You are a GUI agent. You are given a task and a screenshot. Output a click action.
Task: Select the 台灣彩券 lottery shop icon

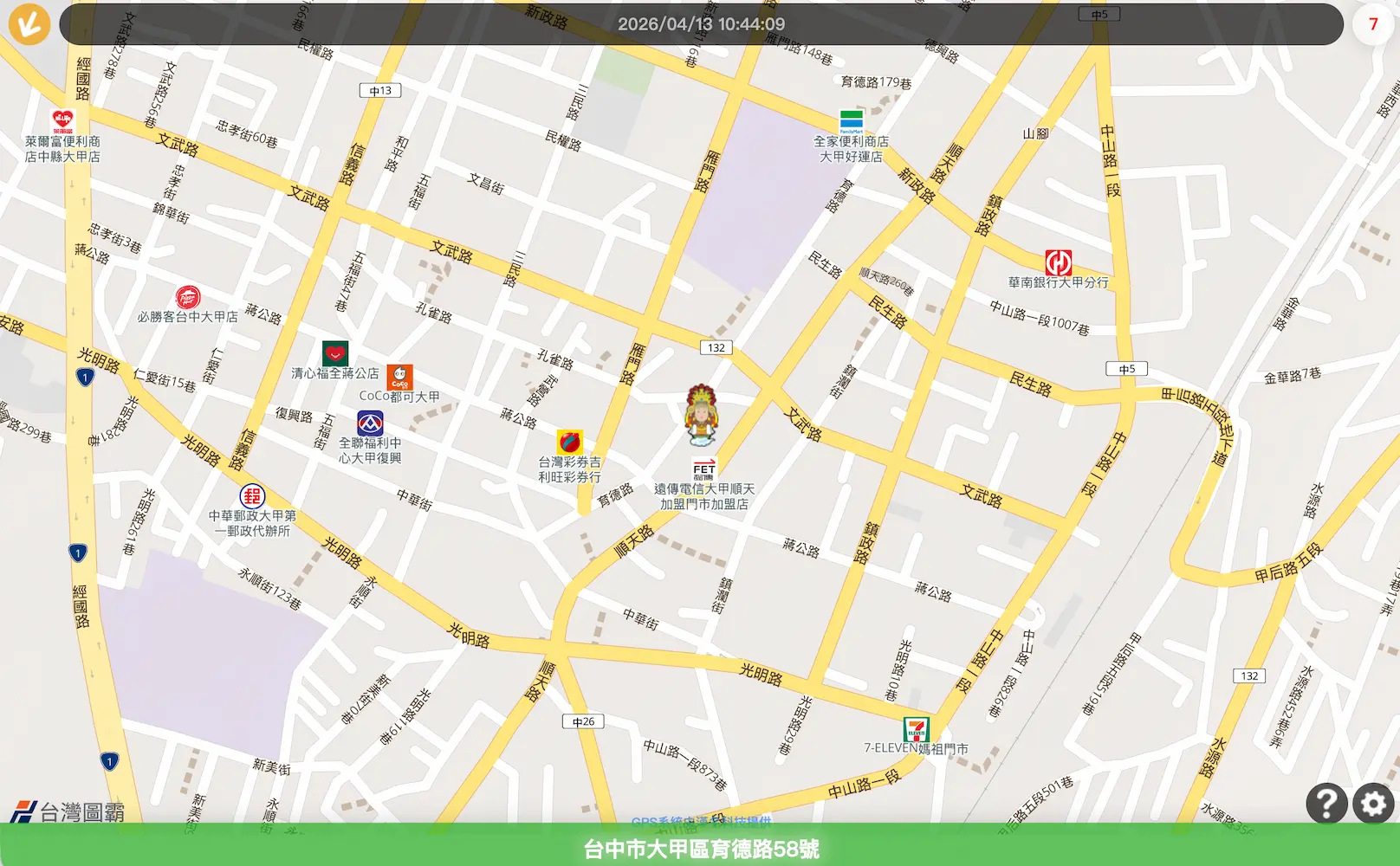[569, 443]
